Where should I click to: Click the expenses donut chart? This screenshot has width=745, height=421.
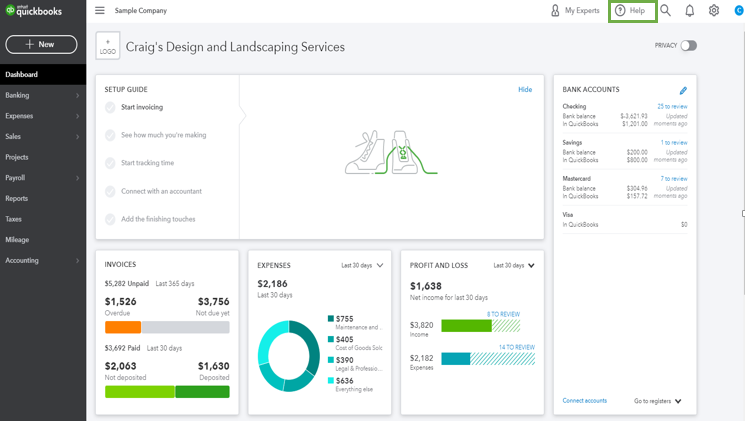(x=289, y=356)
